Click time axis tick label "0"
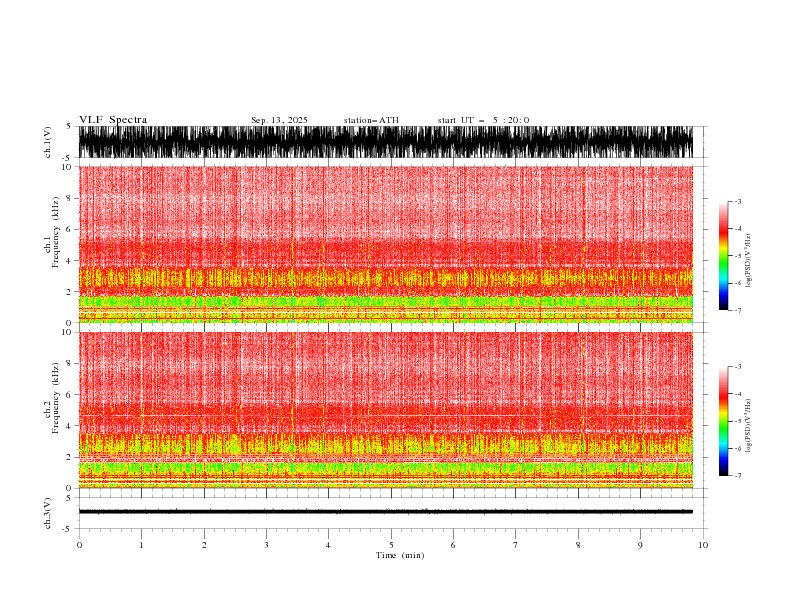The image size is (792, 612). 79,545
